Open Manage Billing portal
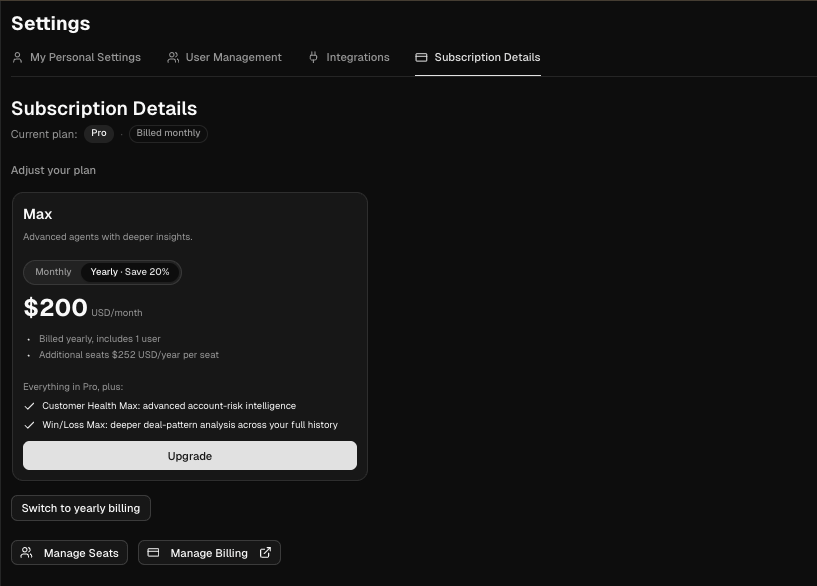The image size is (817, 586). click(x=209, y=553)
